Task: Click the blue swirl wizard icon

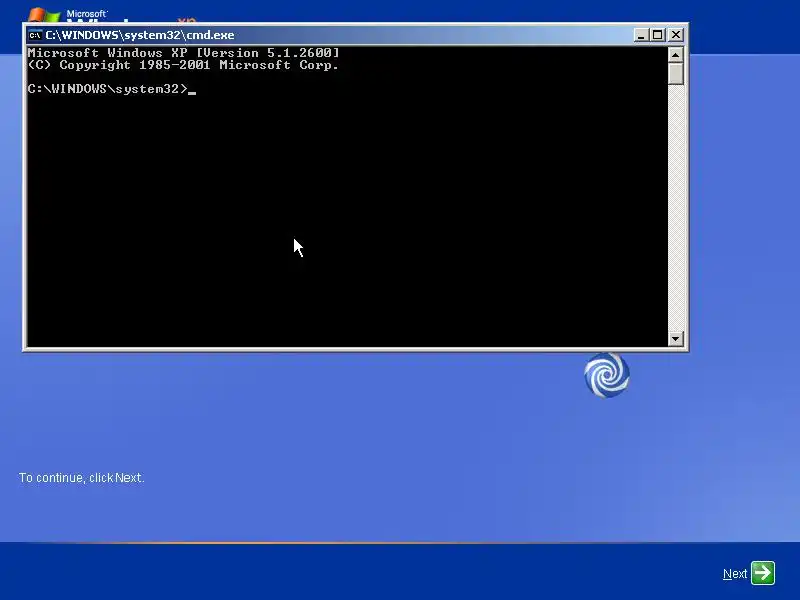Action: [x=607, y=375]
